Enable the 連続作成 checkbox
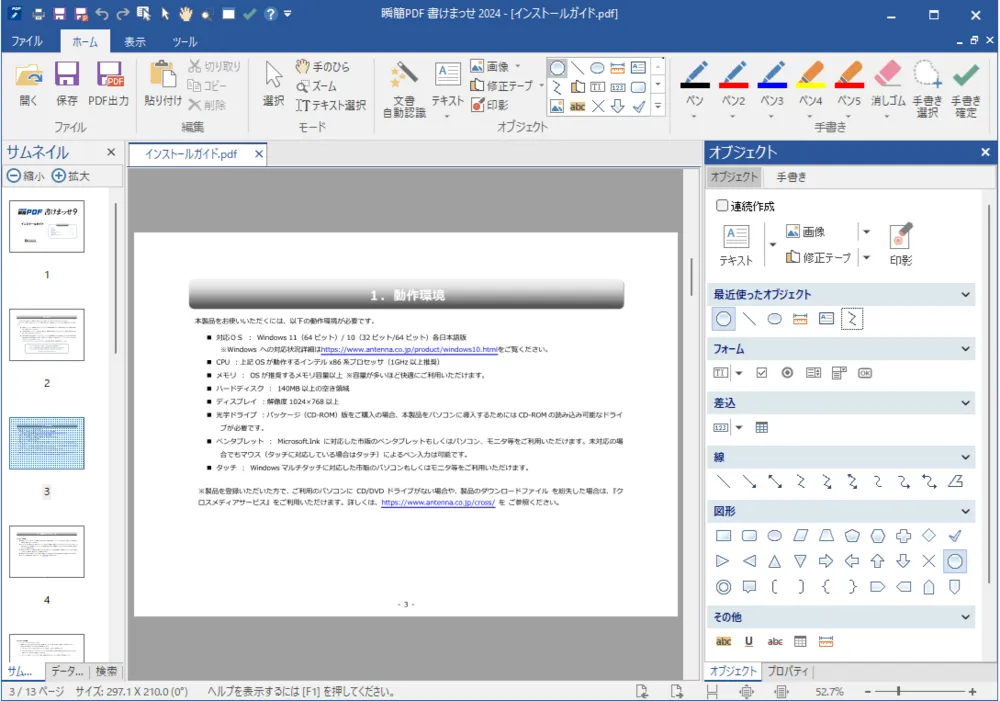Viewport: 1000px width, 701px height. pyautogui.click(x=722, y=206)
